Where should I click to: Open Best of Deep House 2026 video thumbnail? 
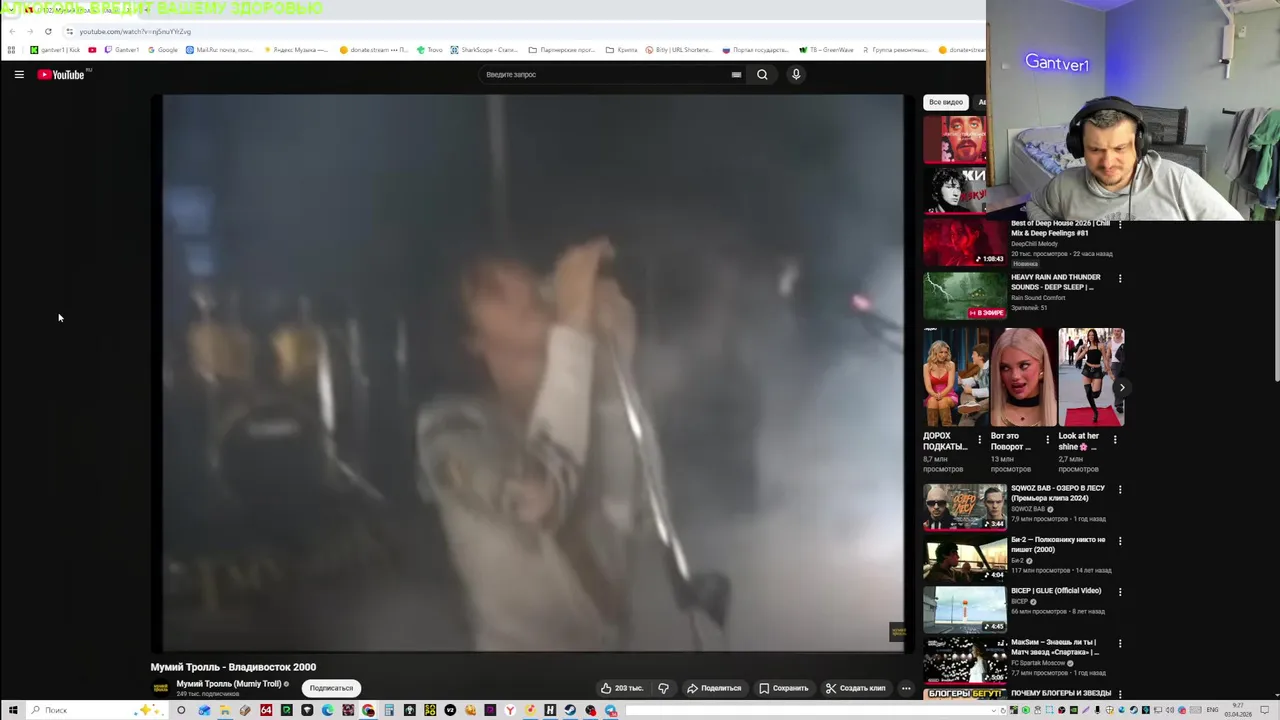pyautogui.click(x=964, y=243)
